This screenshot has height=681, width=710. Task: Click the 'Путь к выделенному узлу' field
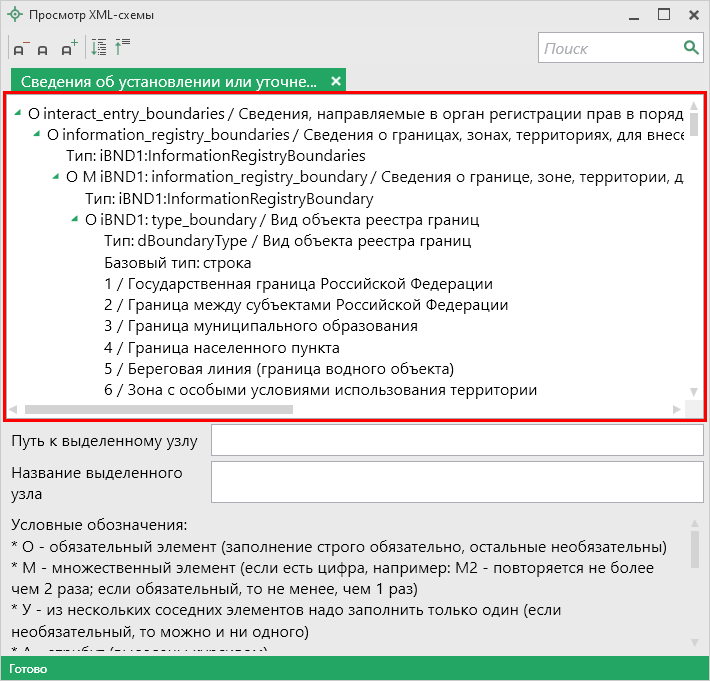pyautogui.click(x=457, y=441)
